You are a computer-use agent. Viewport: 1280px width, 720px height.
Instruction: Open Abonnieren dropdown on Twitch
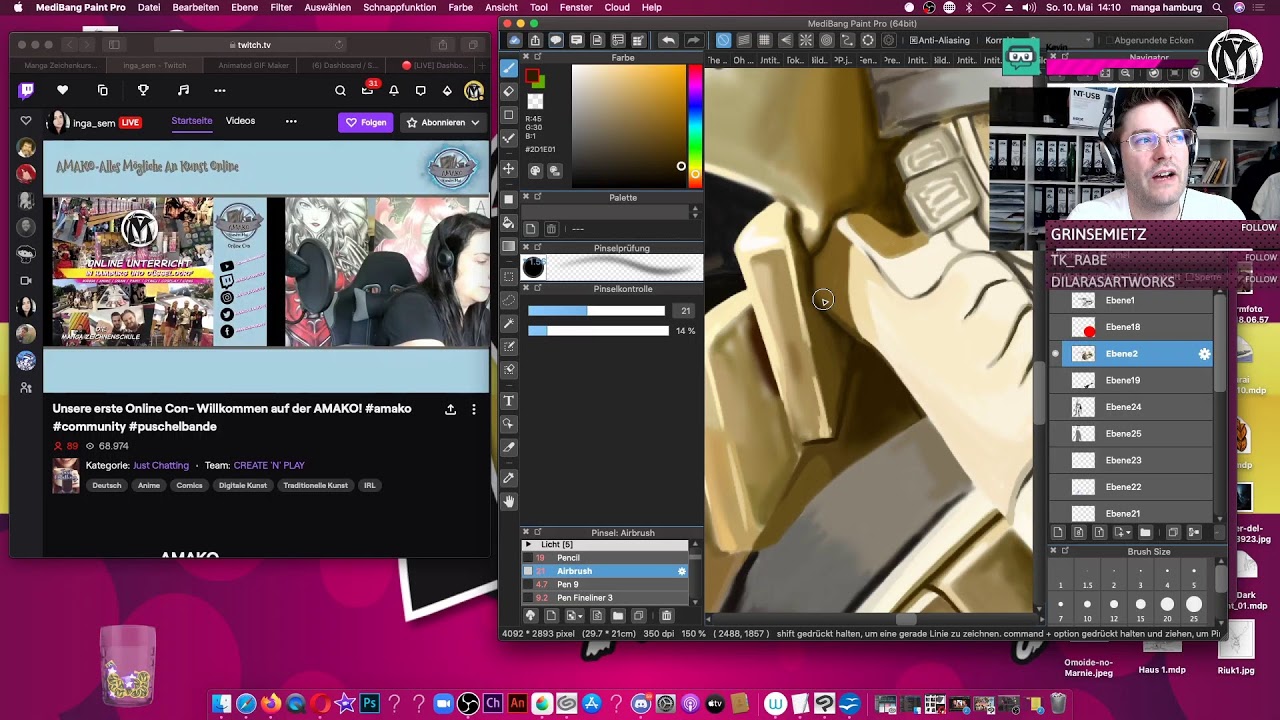click(475, 123)
